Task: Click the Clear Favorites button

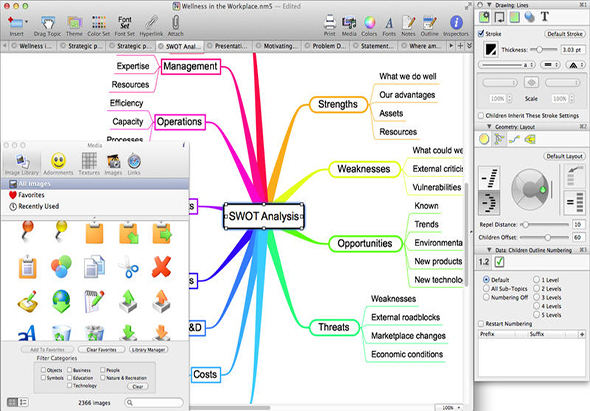Action: point(101,350)
